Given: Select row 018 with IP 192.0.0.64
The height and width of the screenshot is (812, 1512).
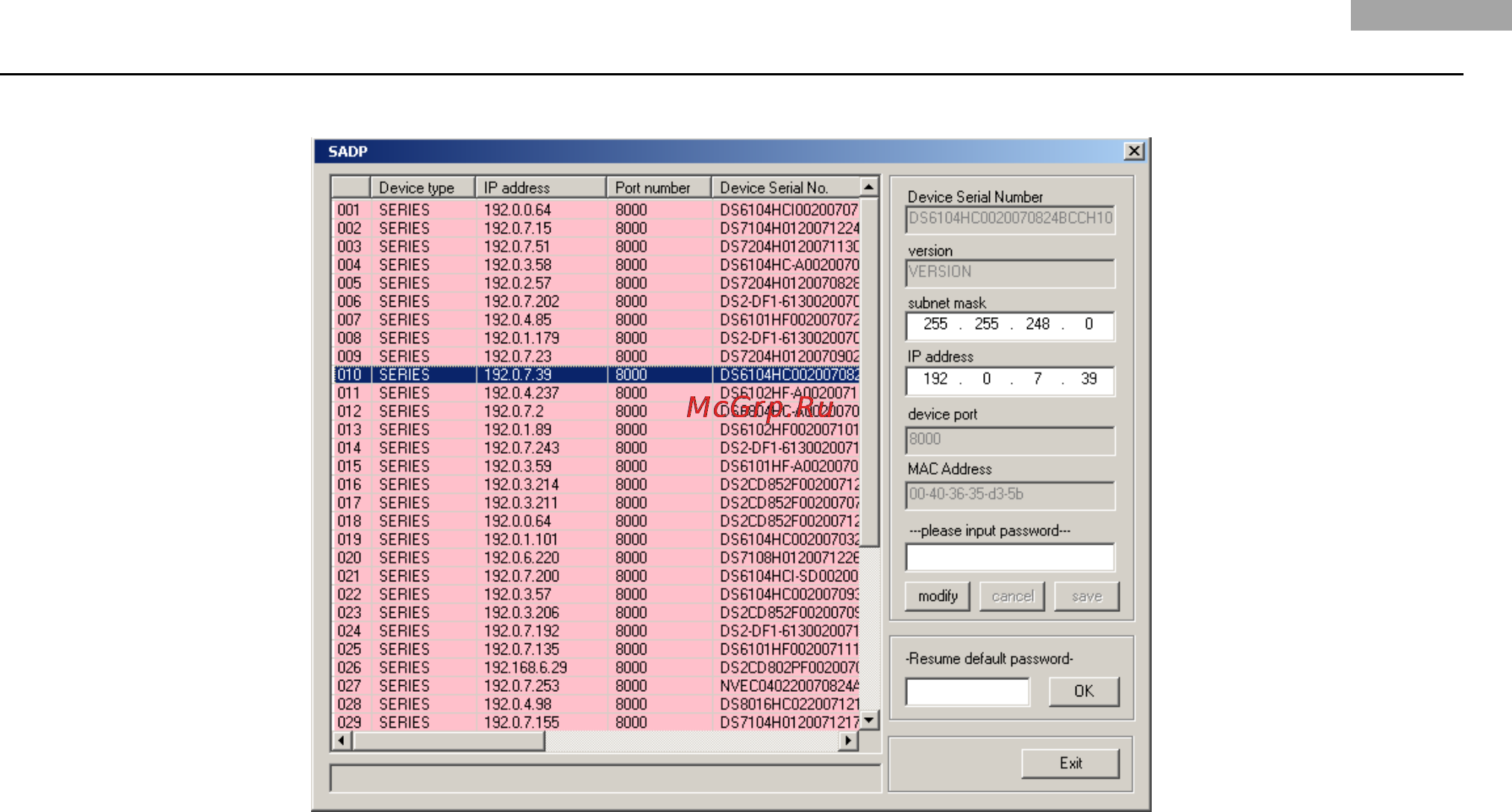Looking at the screenshot, I should pyautogui.click(x=596, y=521).
